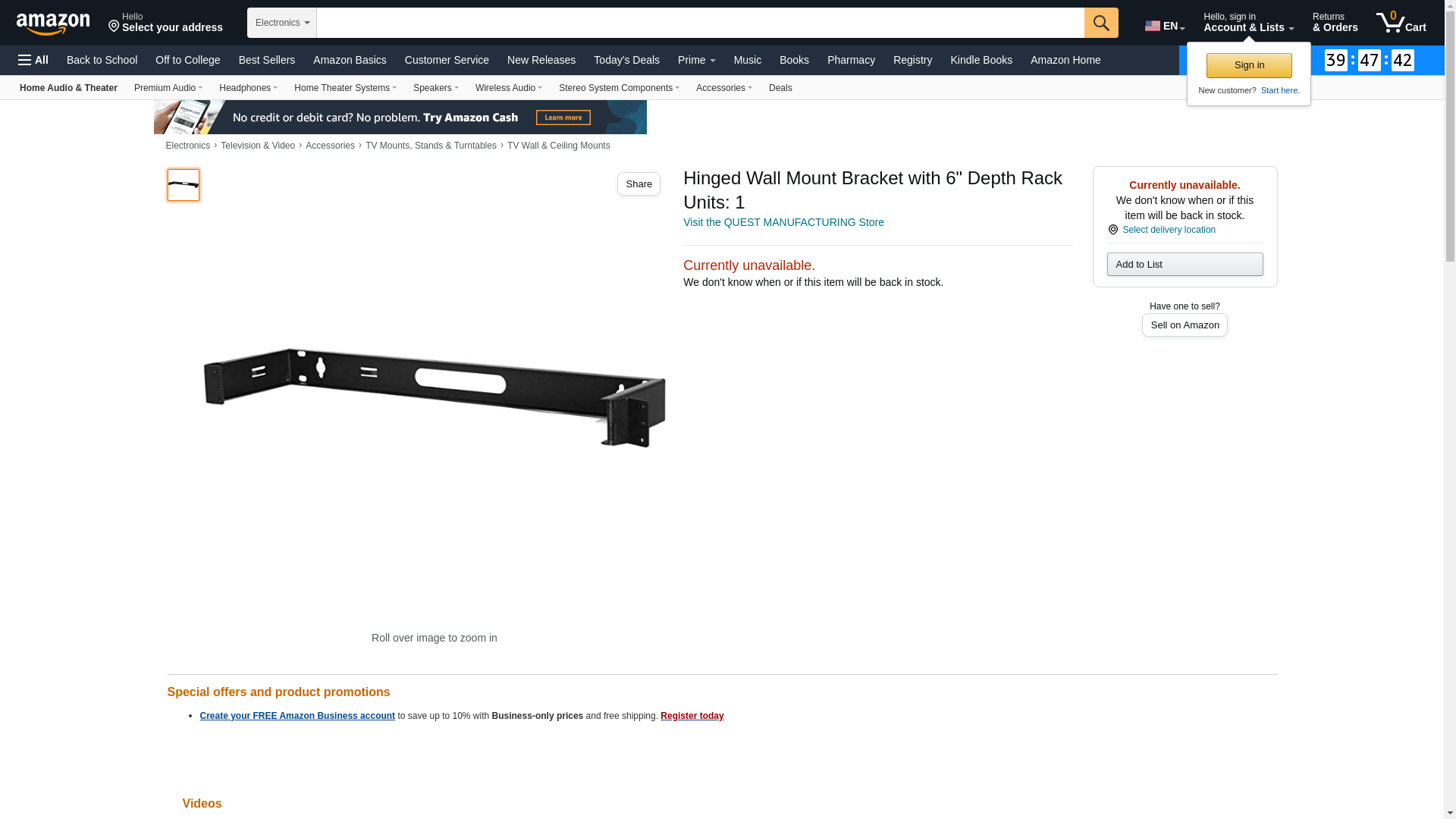Go to Best Sellers

(x=267, y=60)
